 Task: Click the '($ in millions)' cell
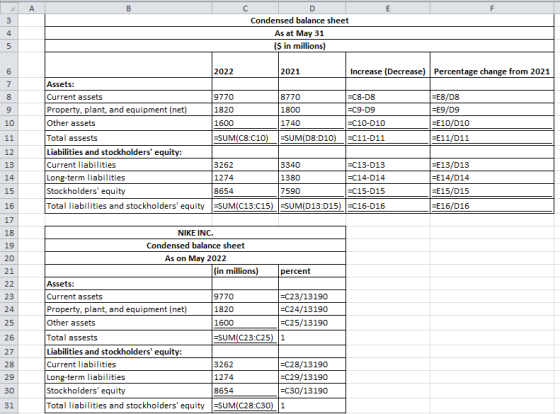click(x=299, y=46)
